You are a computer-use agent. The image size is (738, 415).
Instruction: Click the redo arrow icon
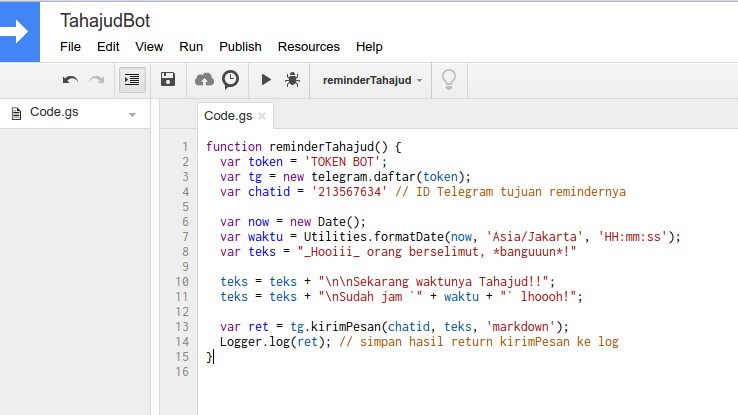(97, 79)
